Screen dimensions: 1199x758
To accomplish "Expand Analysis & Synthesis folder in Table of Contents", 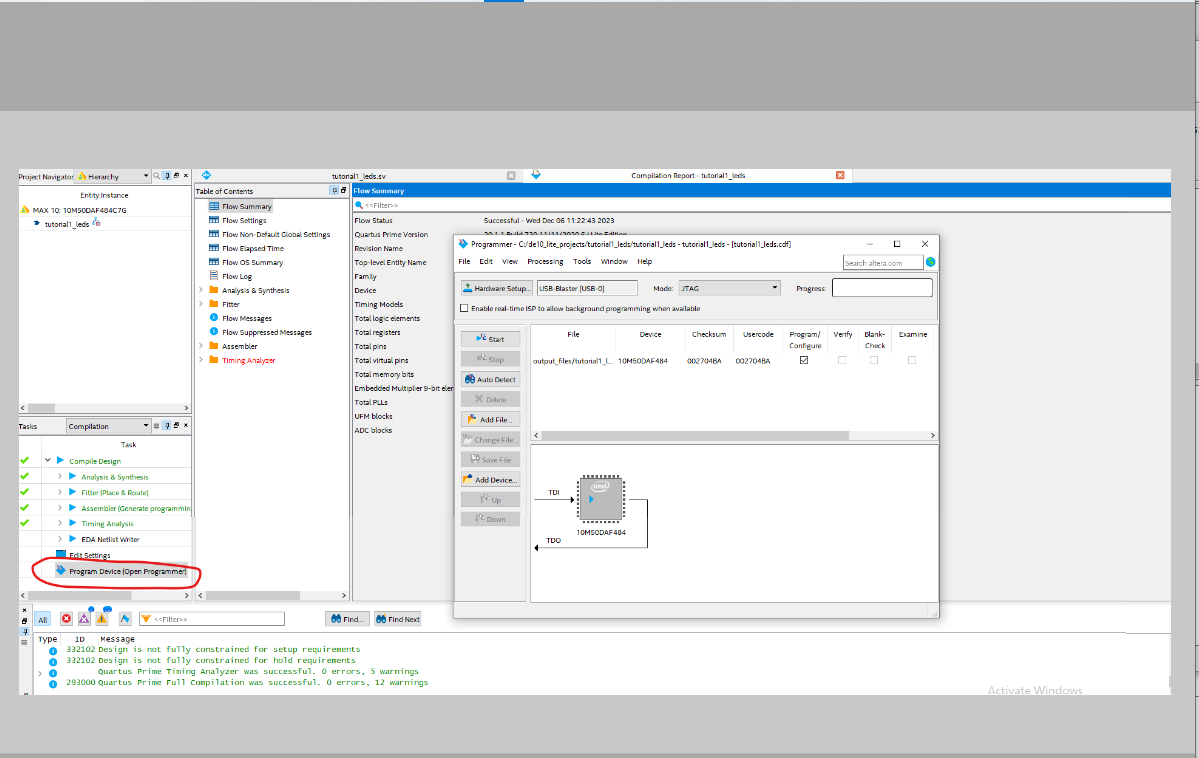I will (201, 290).
